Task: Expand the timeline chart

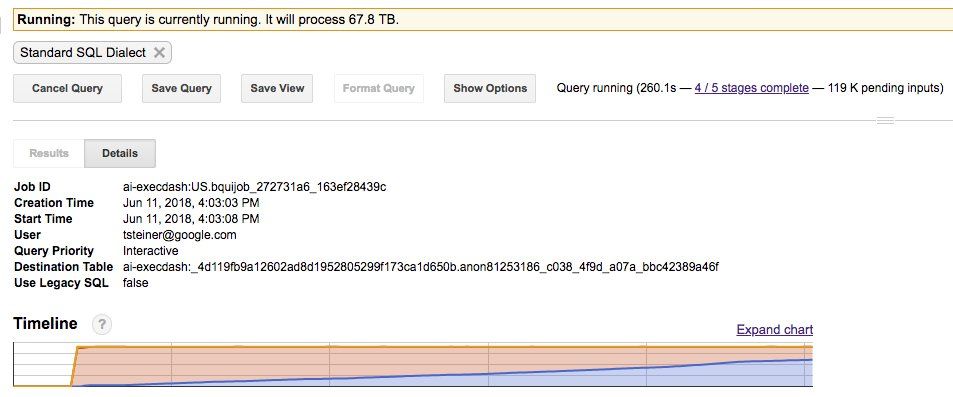Action: tap(774, 330)
